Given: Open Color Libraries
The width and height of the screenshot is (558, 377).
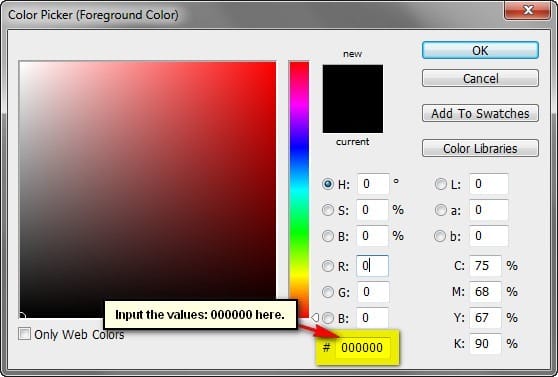Looking at the screenshot, I should pos(480,148).
